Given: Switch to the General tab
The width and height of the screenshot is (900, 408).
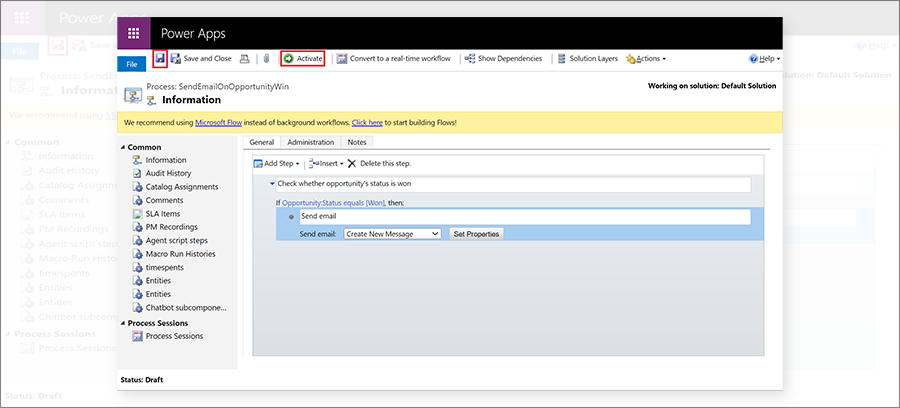Looking at the screenshot, I should (262, 142).
